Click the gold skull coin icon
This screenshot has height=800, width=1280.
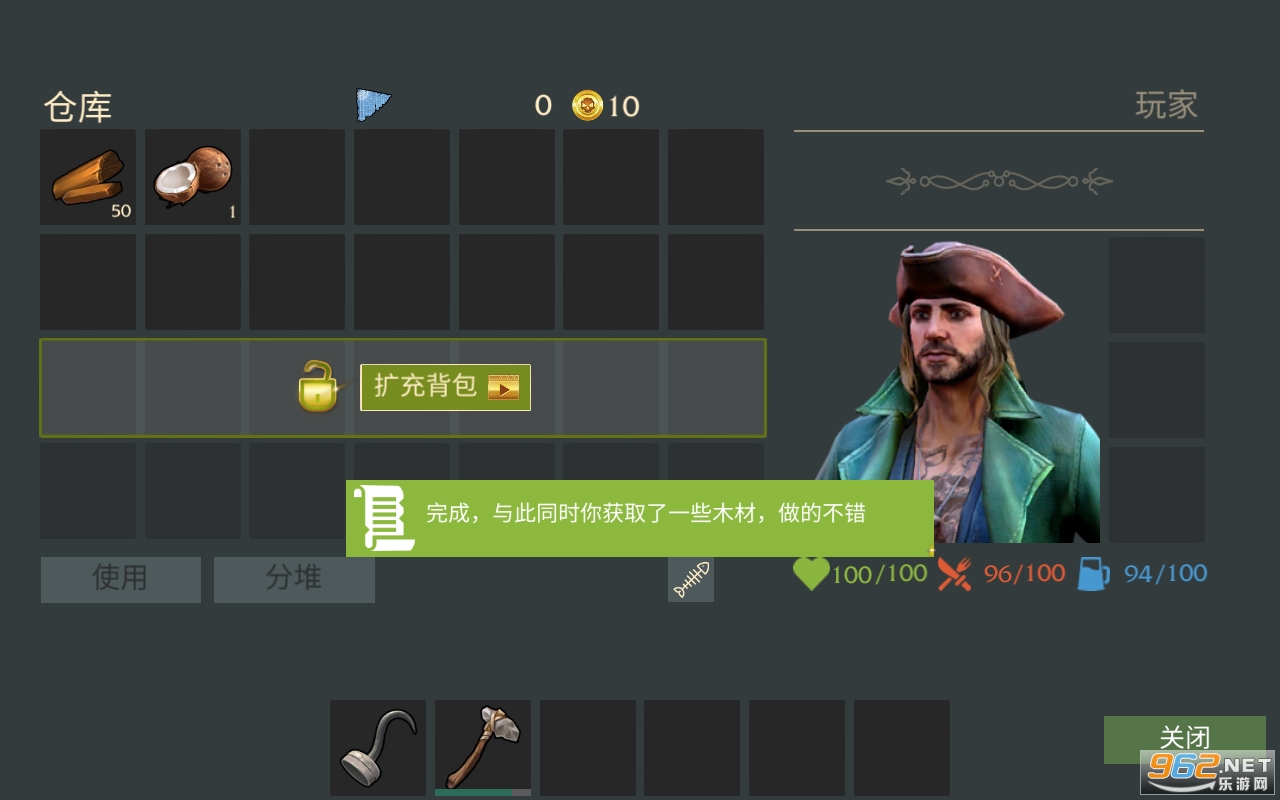click(x=587, y=105)
